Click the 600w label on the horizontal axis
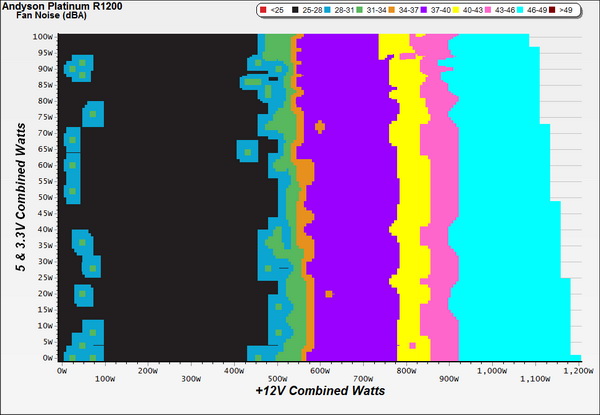This screenshot has width=600, height=415. pos(320,371)
